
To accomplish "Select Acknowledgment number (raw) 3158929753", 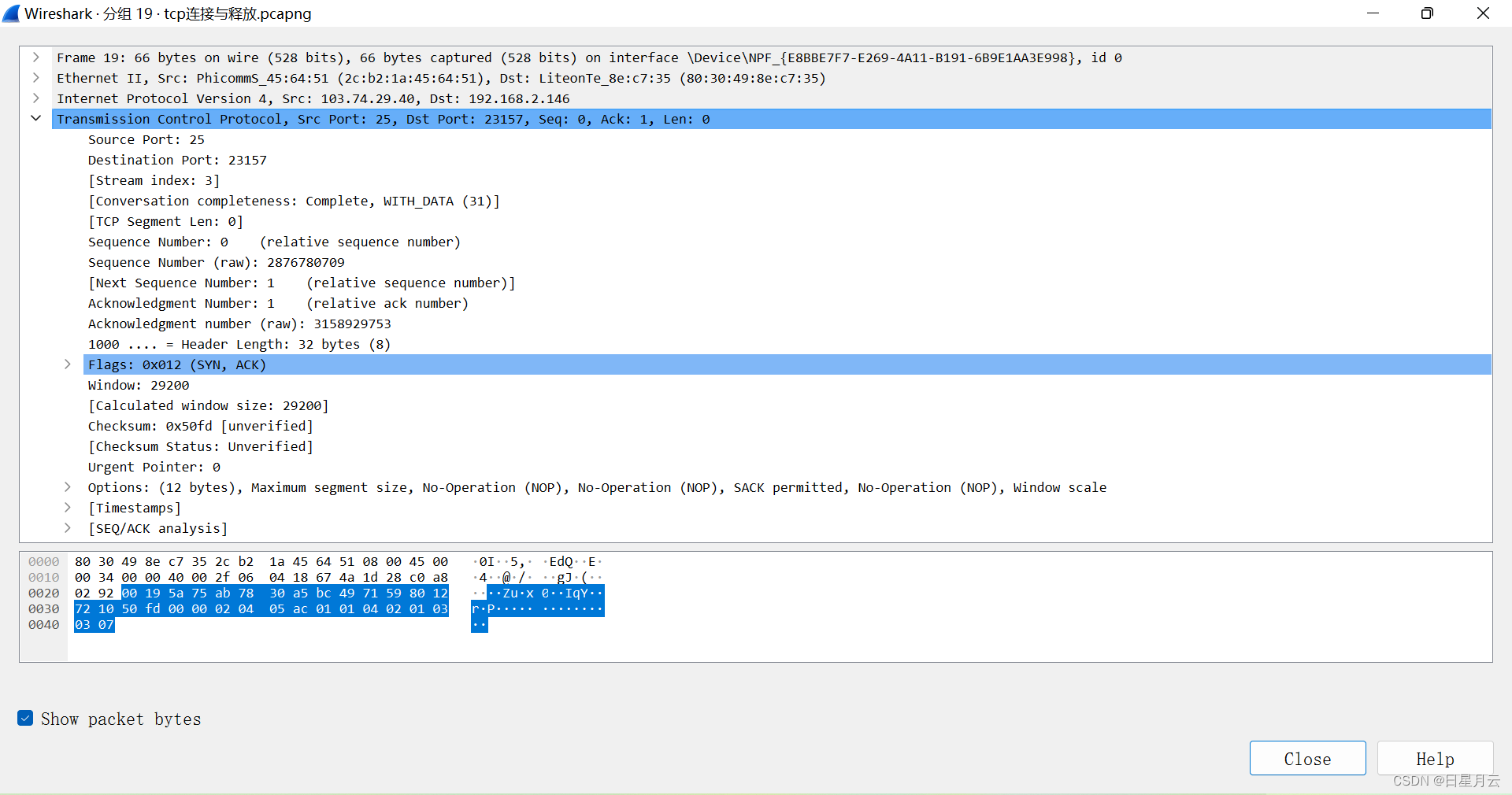I will [239, 324].
